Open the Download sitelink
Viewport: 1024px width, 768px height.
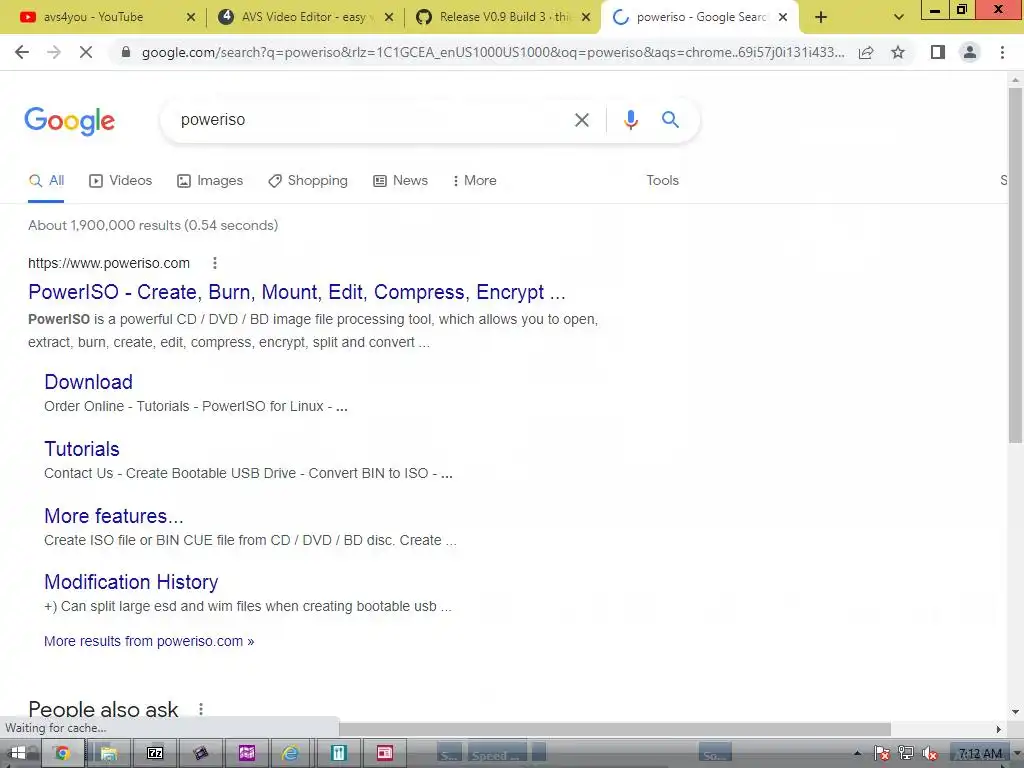tap(88, 382)
